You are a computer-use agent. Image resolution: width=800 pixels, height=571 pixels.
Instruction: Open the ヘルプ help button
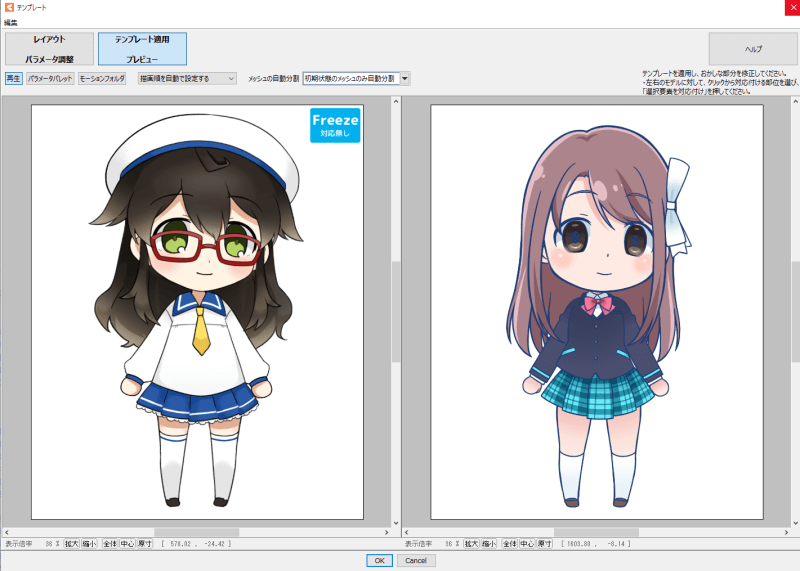[x=753, y=49]
